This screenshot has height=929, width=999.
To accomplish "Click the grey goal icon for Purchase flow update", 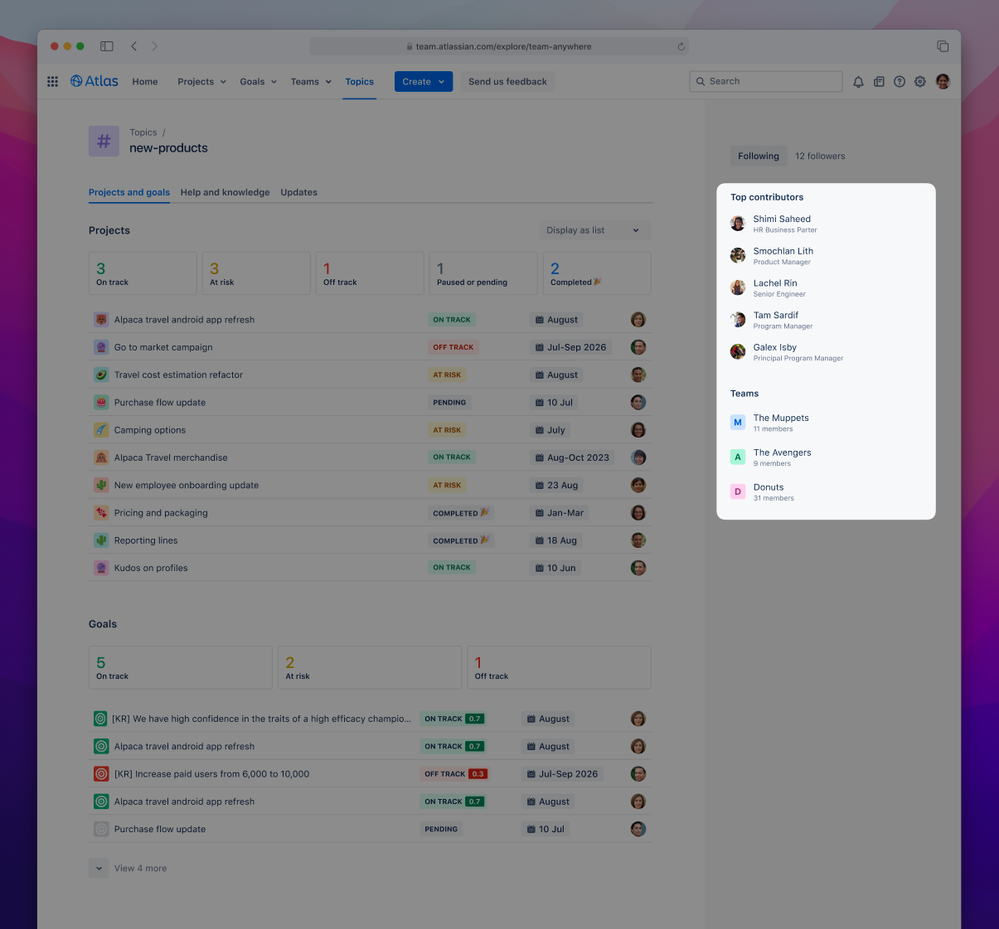I will tap(101, 829).
